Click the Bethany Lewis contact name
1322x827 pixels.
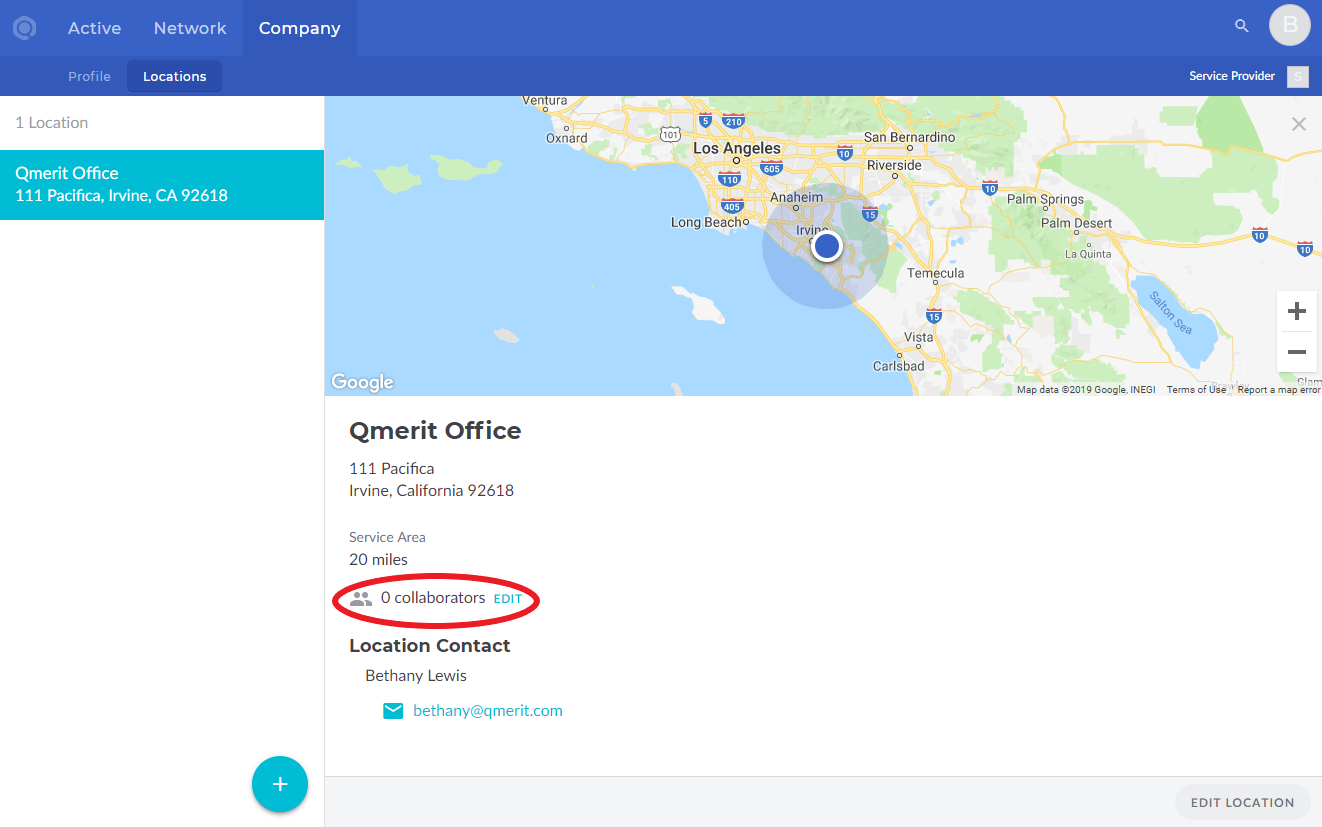(416, 676)
